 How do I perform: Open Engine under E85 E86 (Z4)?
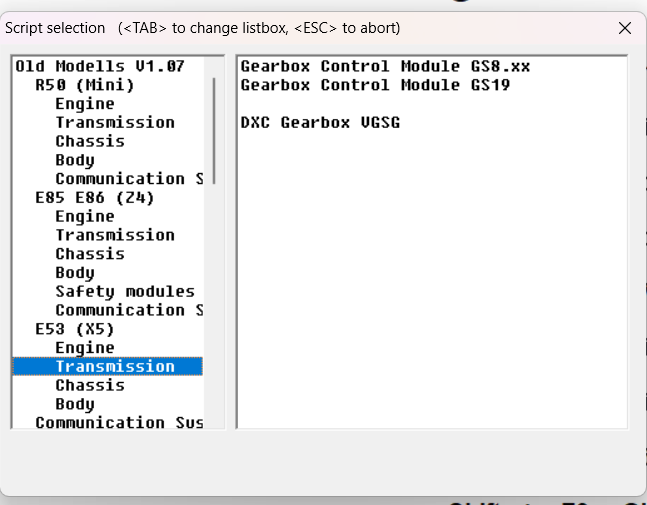pyautogui.click(x=85, y=216)
